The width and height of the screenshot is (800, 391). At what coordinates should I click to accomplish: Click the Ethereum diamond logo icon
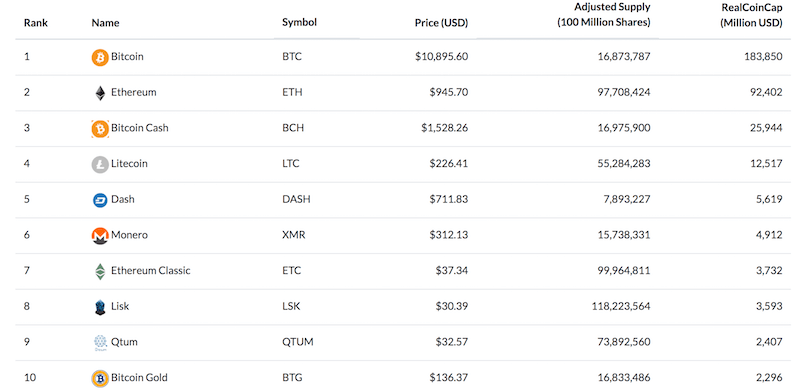coord(100,93)
